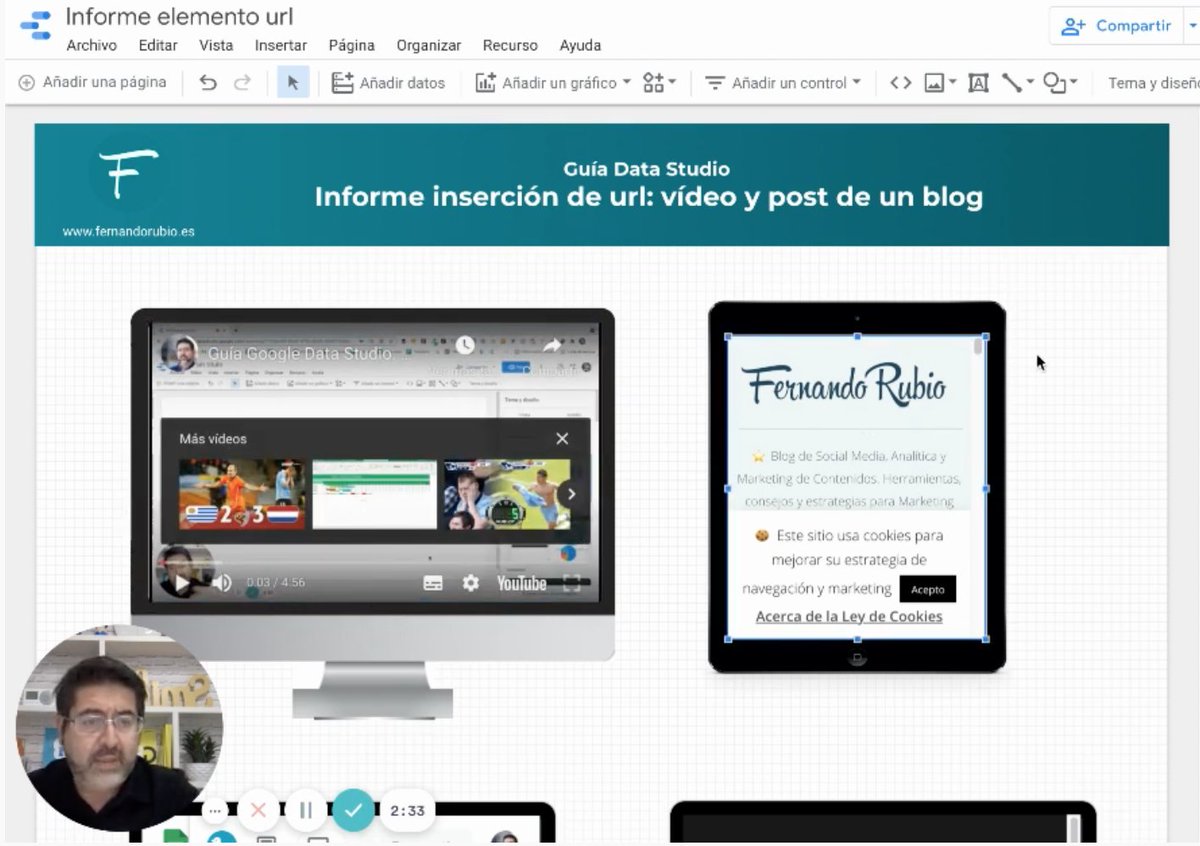Open the soccer 2-3 score video thumbnail
This screenshot has height=846, width=1200.
(x=243, y=494)
